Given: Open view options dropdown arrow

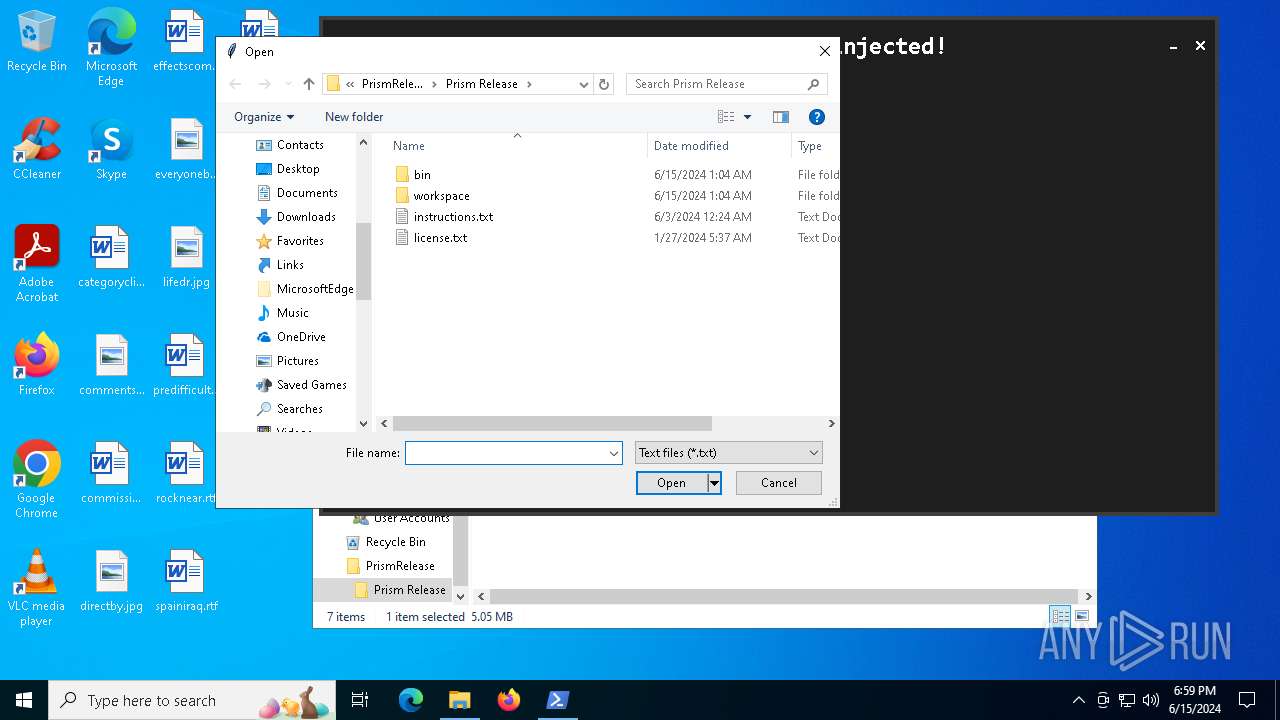Looking at the screenshot, I should pos(747,117).
